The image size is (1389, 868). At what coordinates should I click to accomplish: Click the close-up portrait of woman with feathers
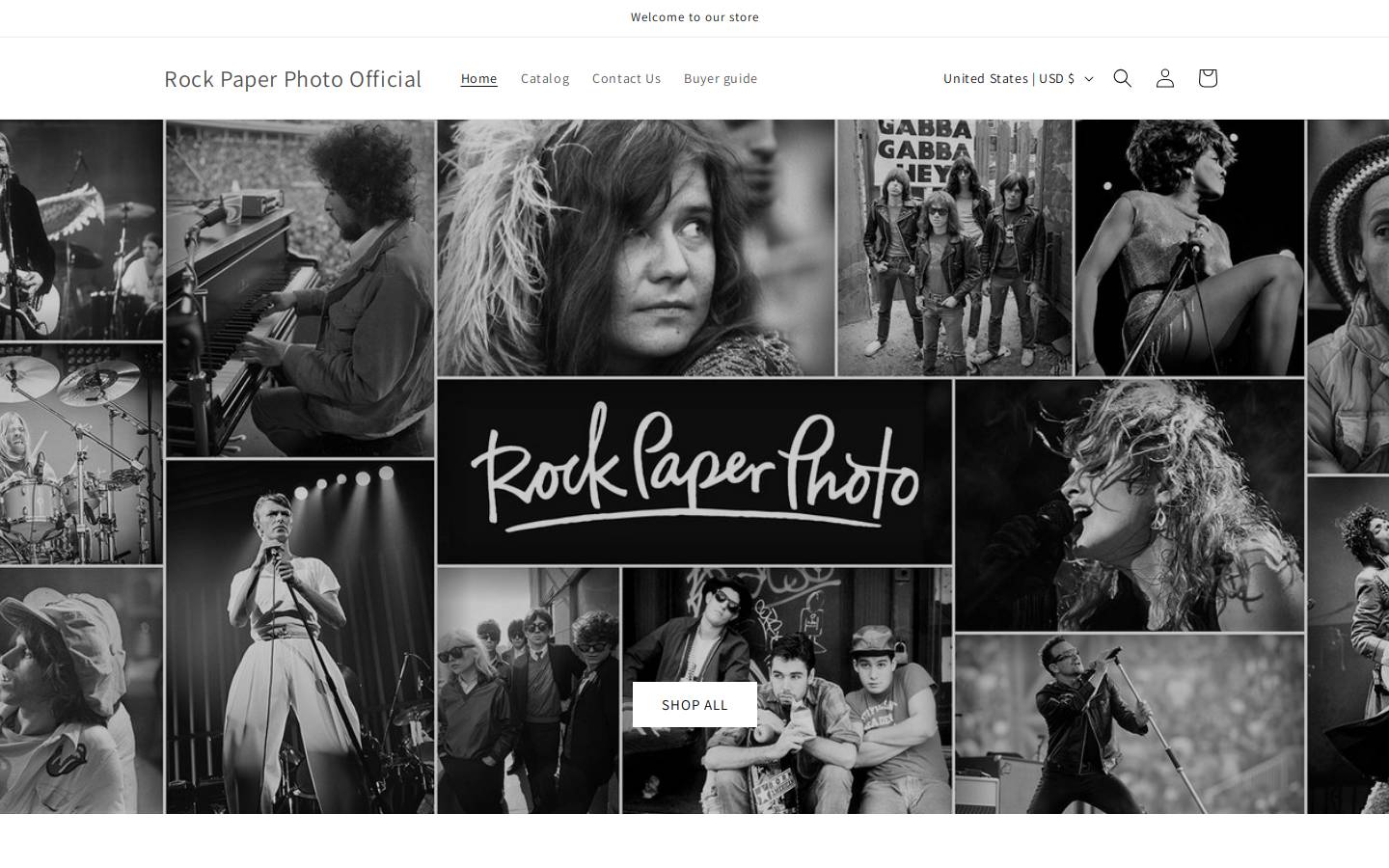pyautogui.click(x=636, y=247)
